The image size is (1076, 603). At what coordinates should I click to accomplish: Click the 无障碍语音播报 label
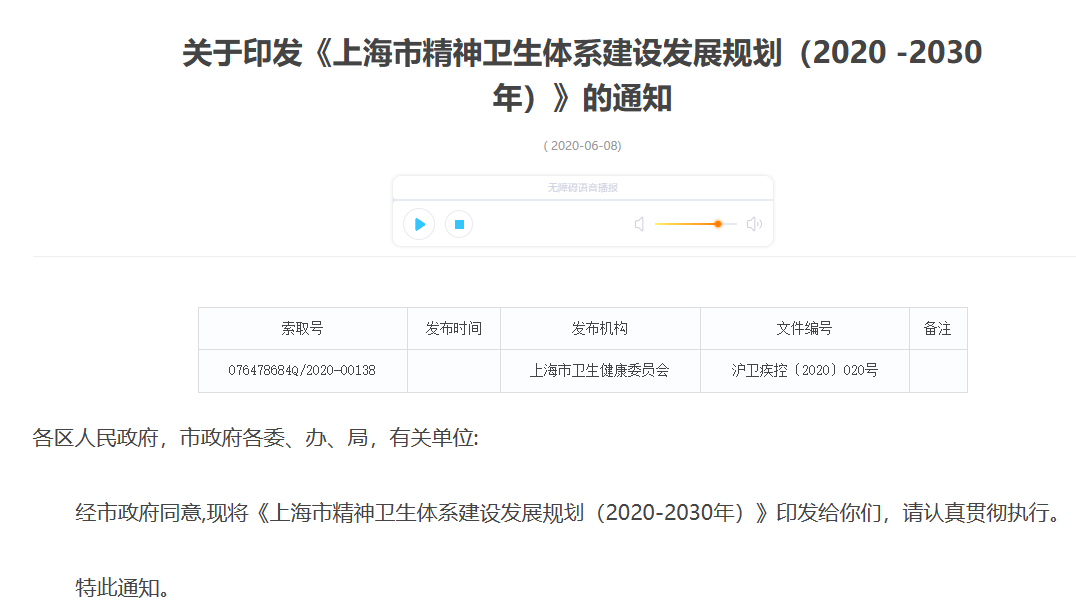(x=583, y=187)
